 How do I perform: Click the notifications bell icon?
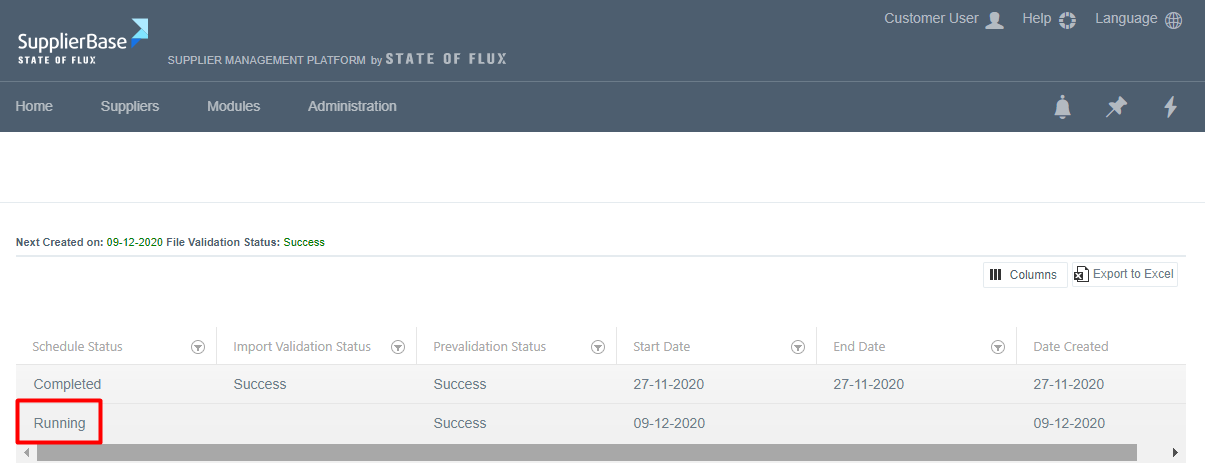tap(1062, 107)
